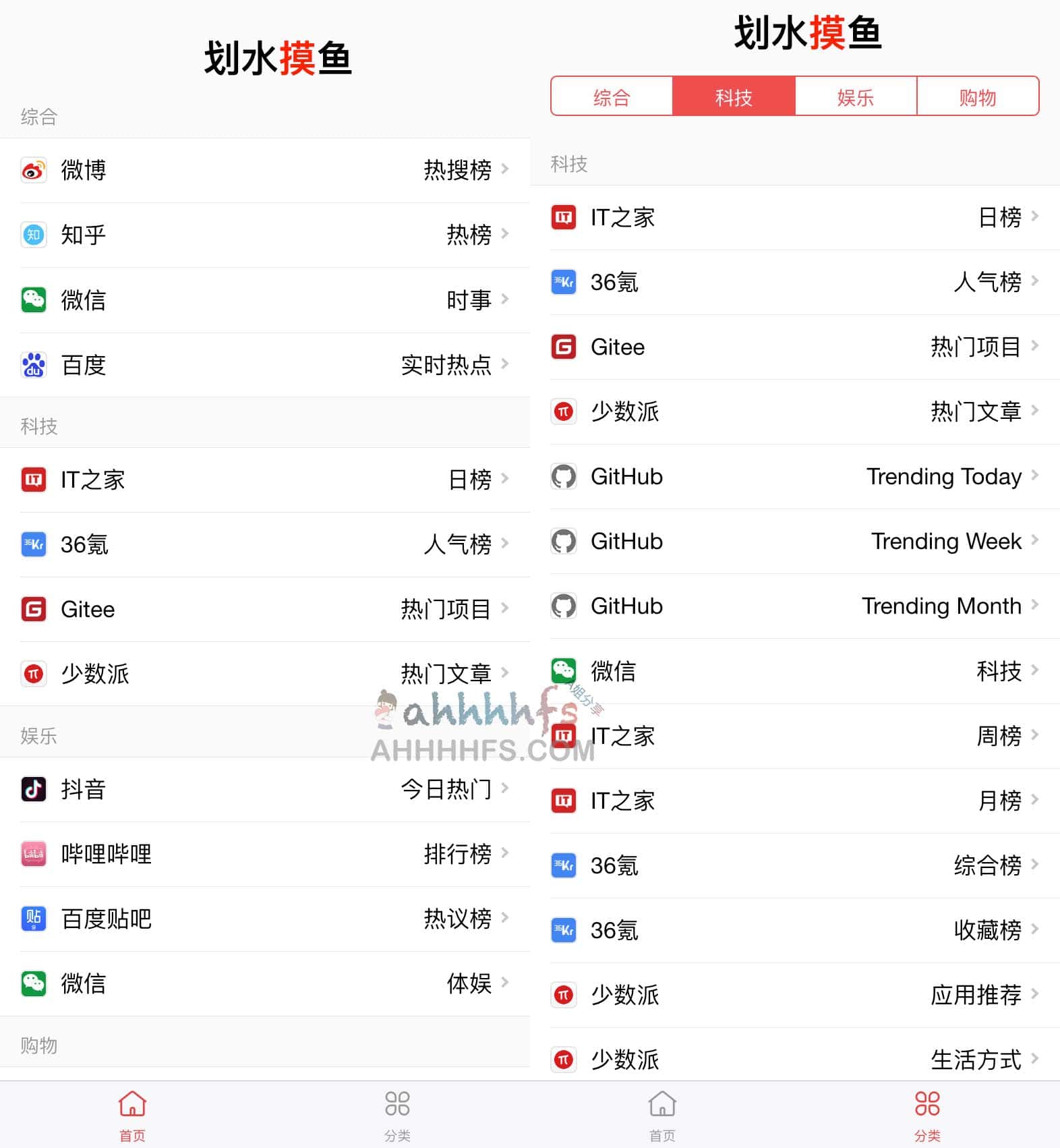Tap WeChat icon beside 科技 row

564,671
